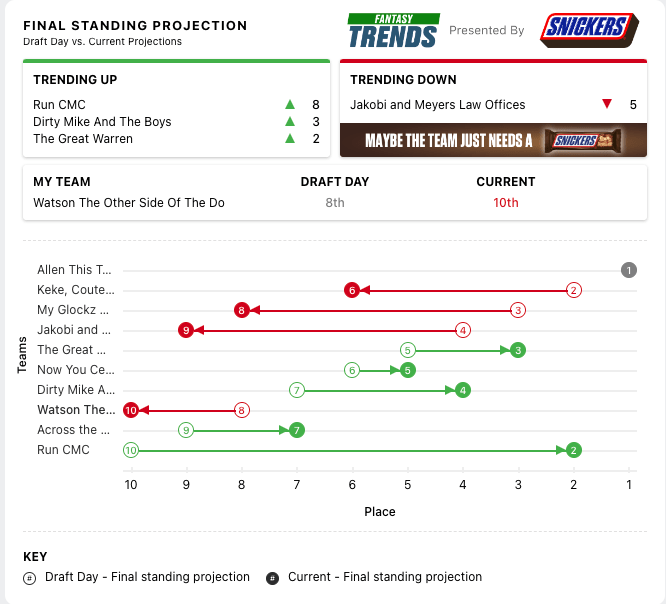
Task: Click Jakobi and... current rank 9 marker
Action: tap(186, 330)
